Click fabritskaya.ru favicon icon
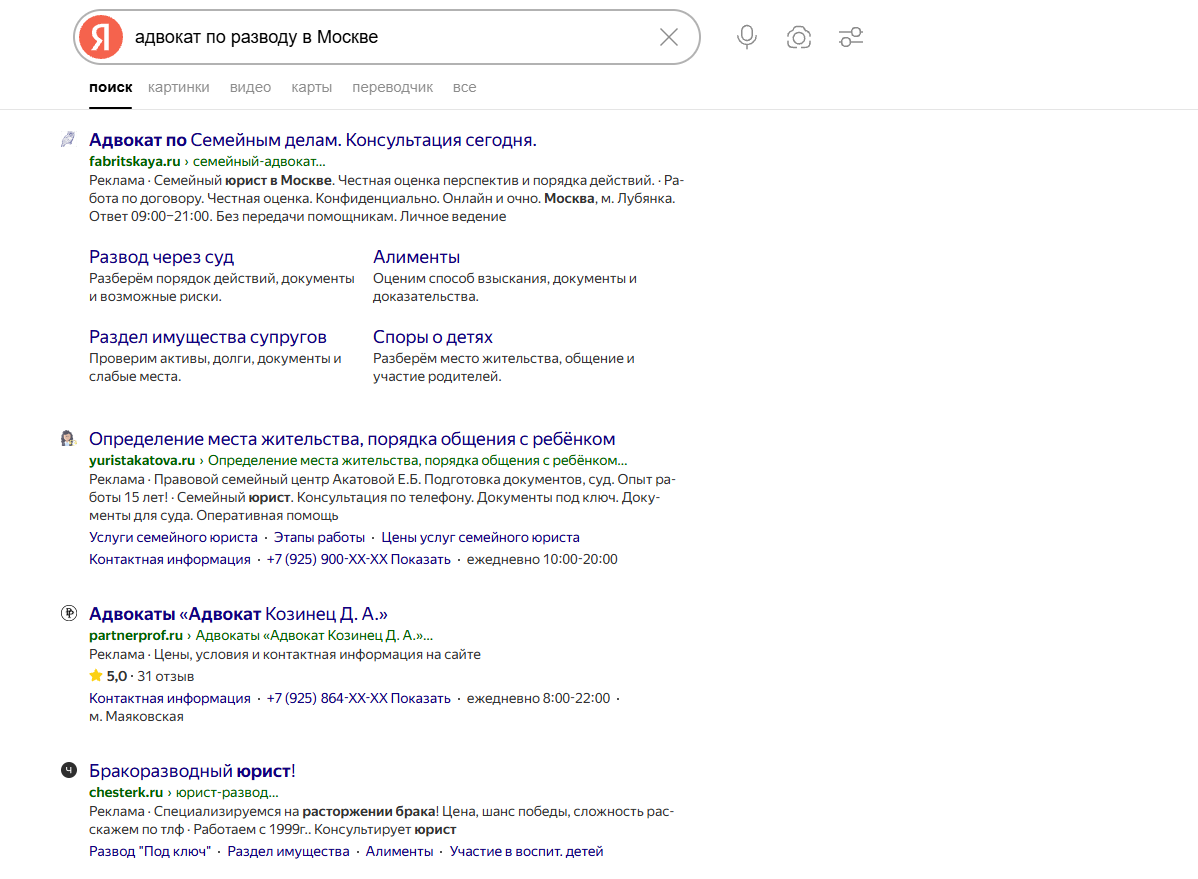The height and width of the screenshot is (879, 1198). [x=68, y=139]
